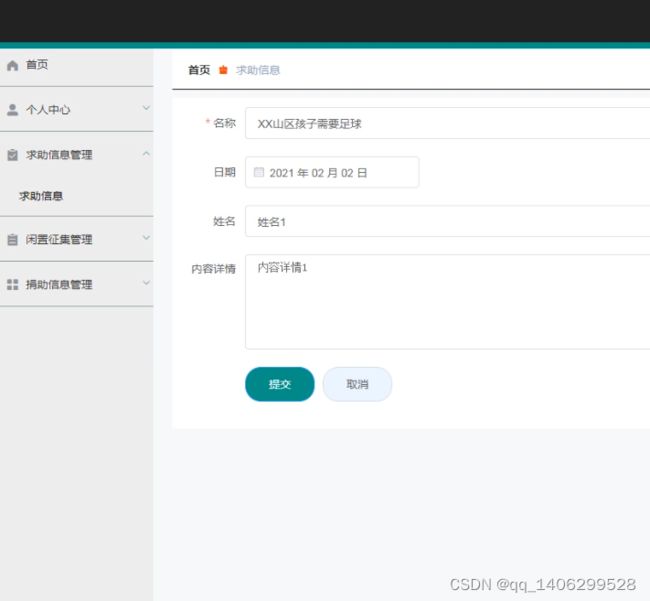This screenshot has height=601, width=650.
Task: Go to 首页 text in the sidebar menu
Action: 37,65
